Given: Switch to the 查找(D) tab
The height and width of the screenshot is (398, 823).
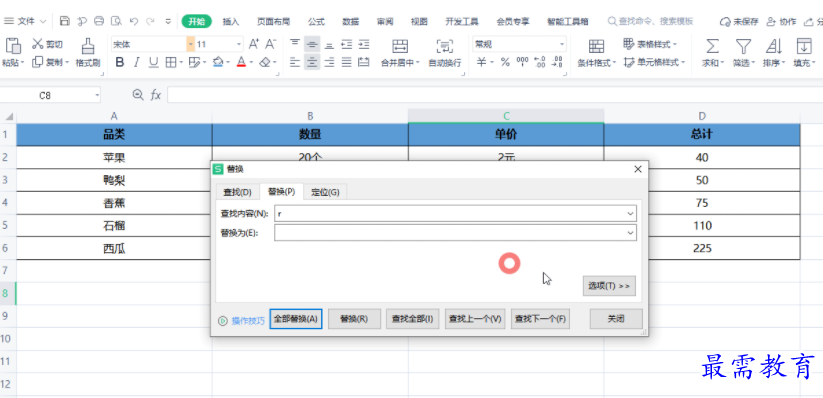Looking at the screenshot, I should [x=237, y=192].
